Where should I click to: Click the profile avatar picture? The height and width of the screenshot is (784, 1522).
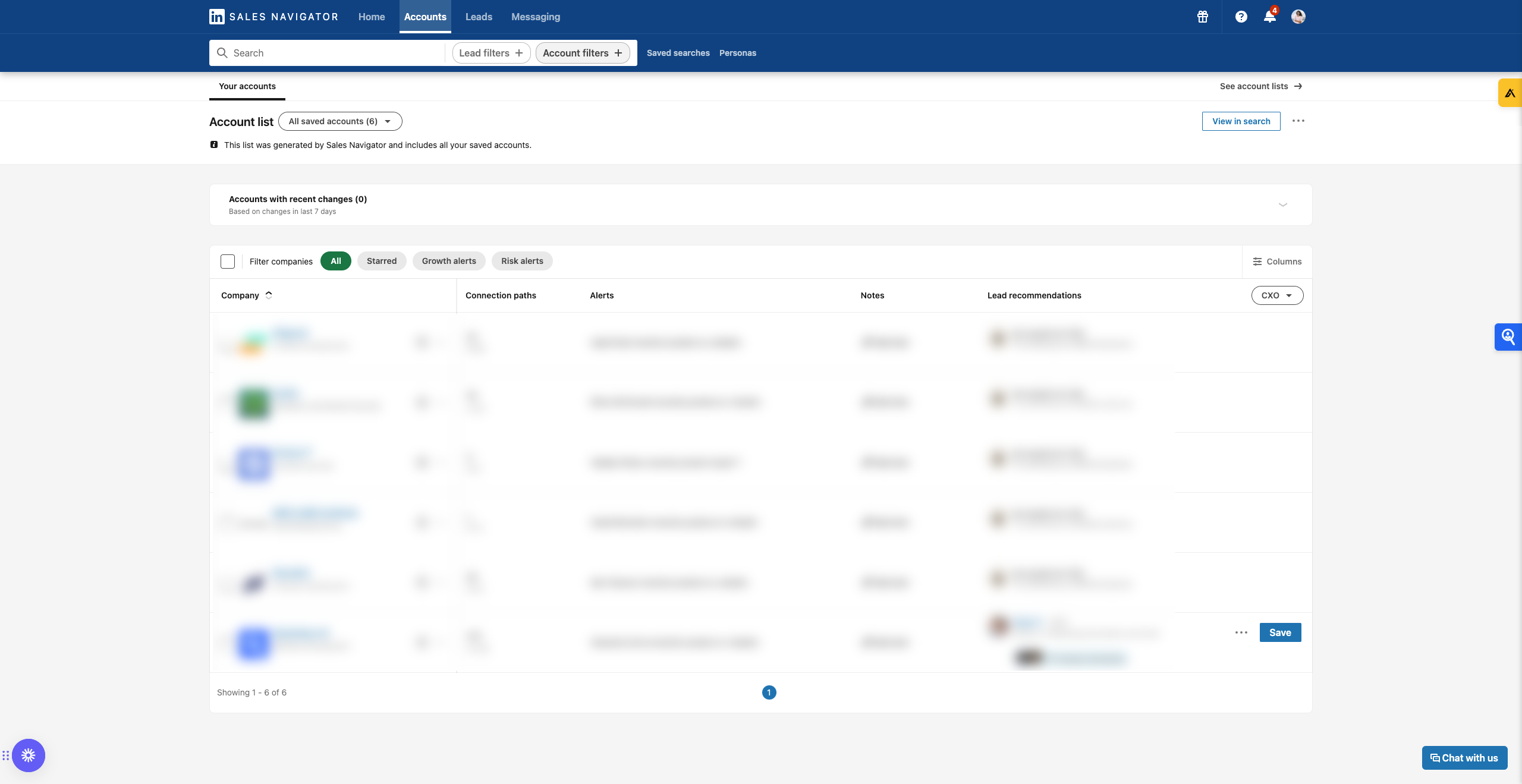pos(1298,17)
